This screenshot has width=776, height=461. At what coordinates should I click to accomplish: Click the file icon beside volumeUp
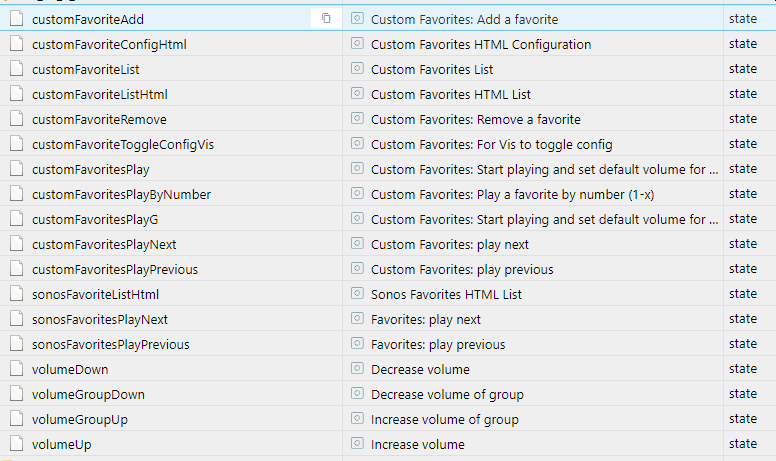click(x=15, y=444)
